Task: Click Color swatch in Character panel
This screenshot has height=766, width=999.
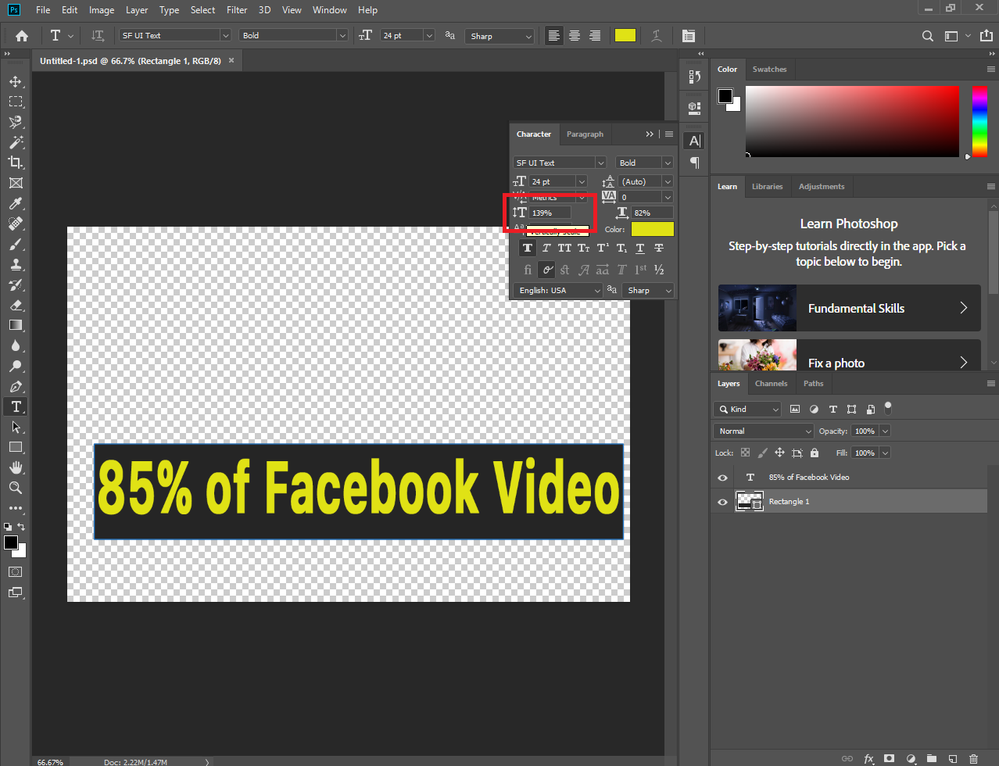Action: [x=652, y=229]
